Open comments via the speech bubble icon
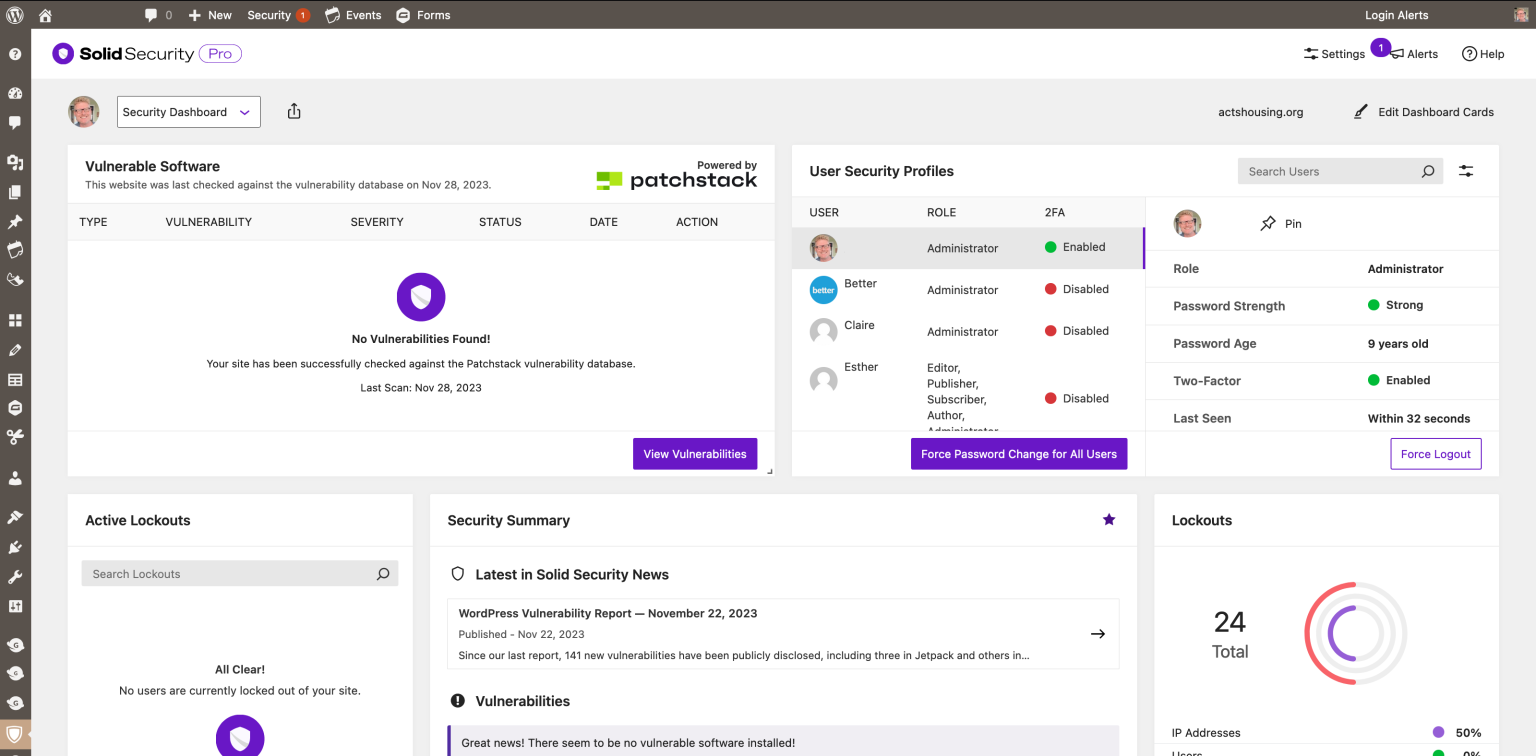Viewport: 1536px width, 756px height. 151,14
